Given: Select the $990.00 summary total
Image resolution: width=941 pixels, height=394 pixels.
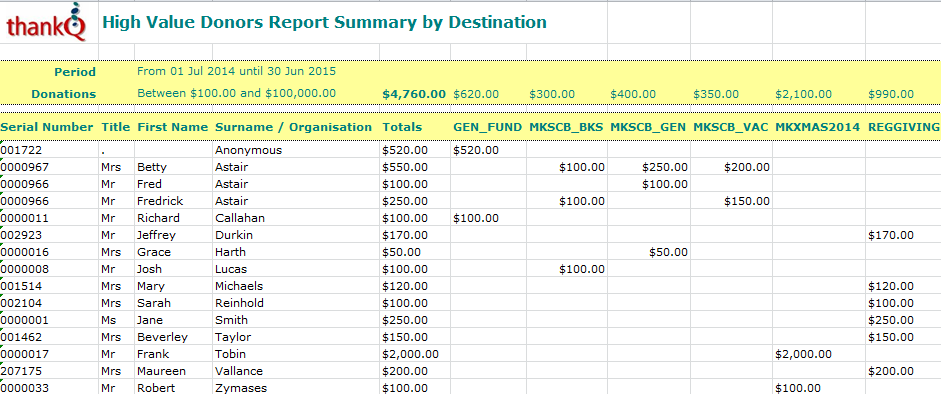Looking at the screenshot, I should click(x=891, y=94).
